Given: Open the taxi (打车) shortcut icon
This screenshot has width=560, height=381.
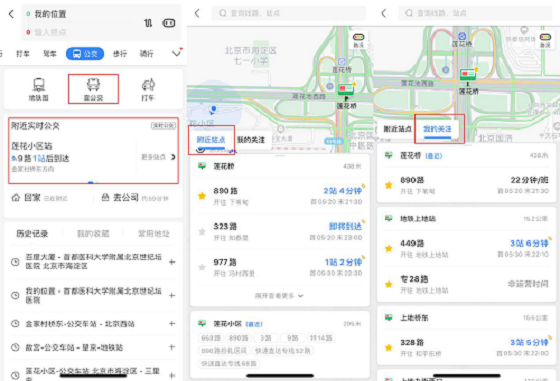Looking at the screenshot, I should tap(148, 85).
